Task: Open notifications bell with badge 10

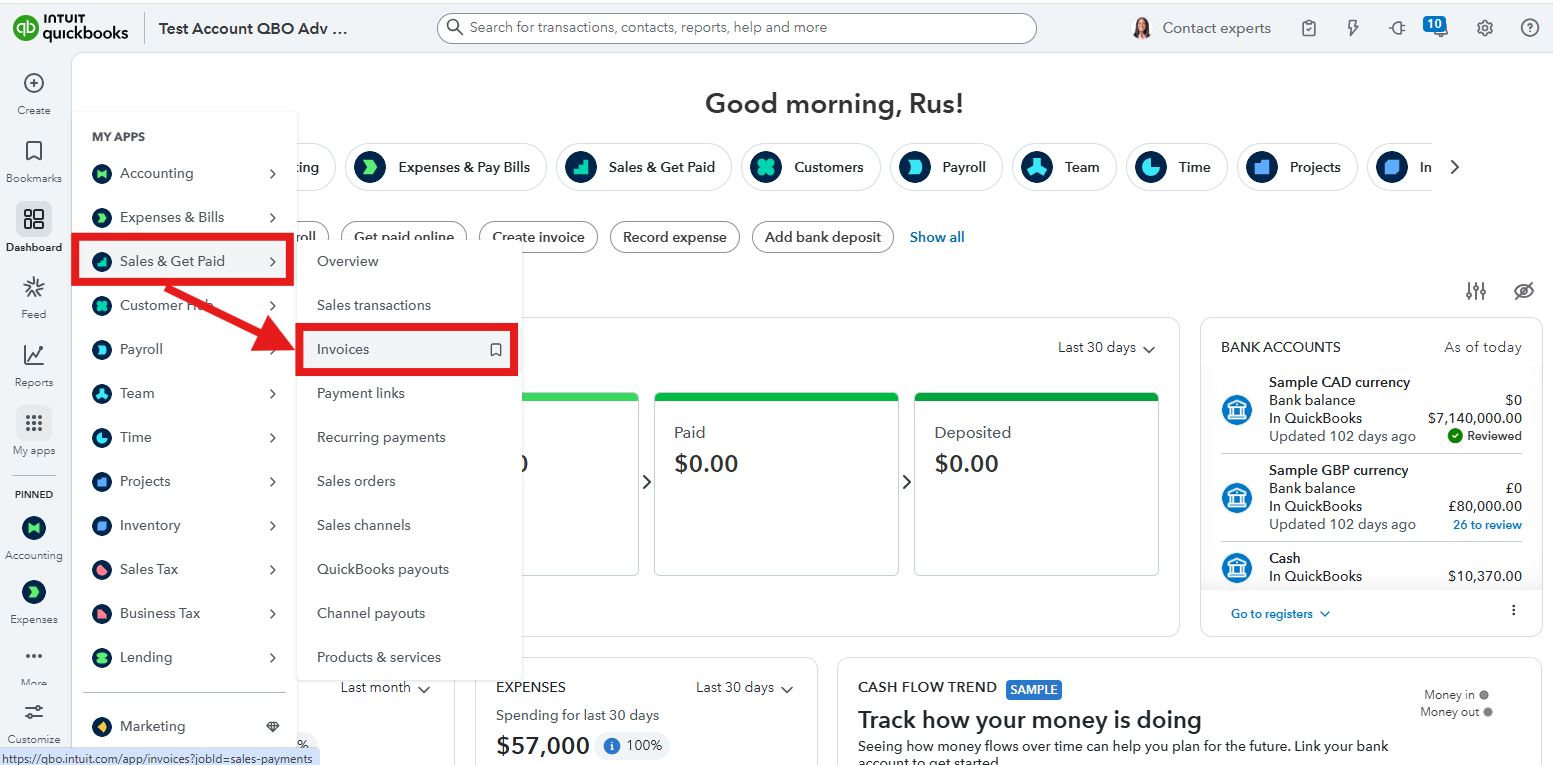Action: click(x=1437, y=27)
